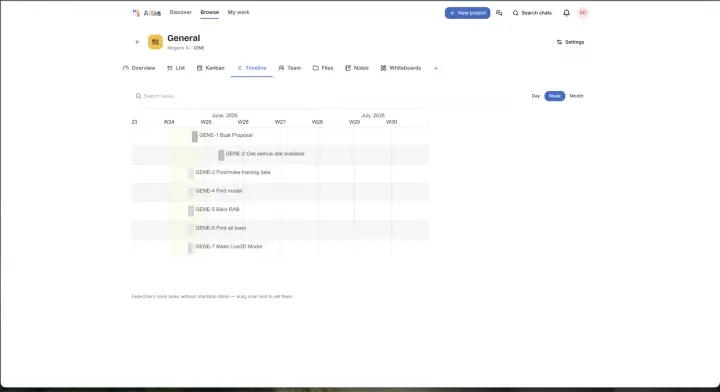Click the W24 week header
720x392 pixels.
(x=169, y=122)
